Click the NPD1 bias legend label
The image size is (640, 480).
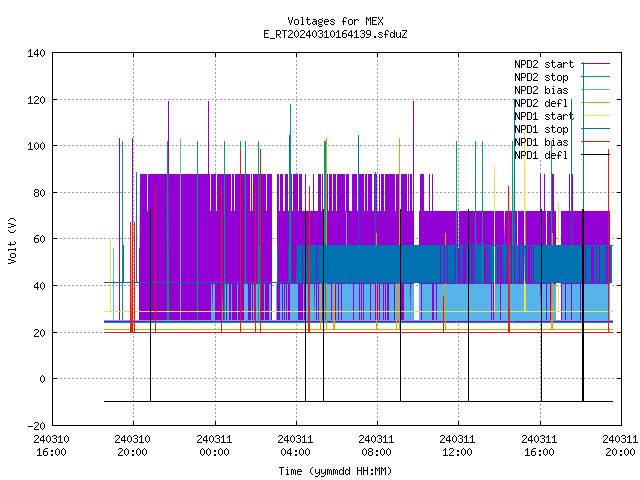click(541, 142)
